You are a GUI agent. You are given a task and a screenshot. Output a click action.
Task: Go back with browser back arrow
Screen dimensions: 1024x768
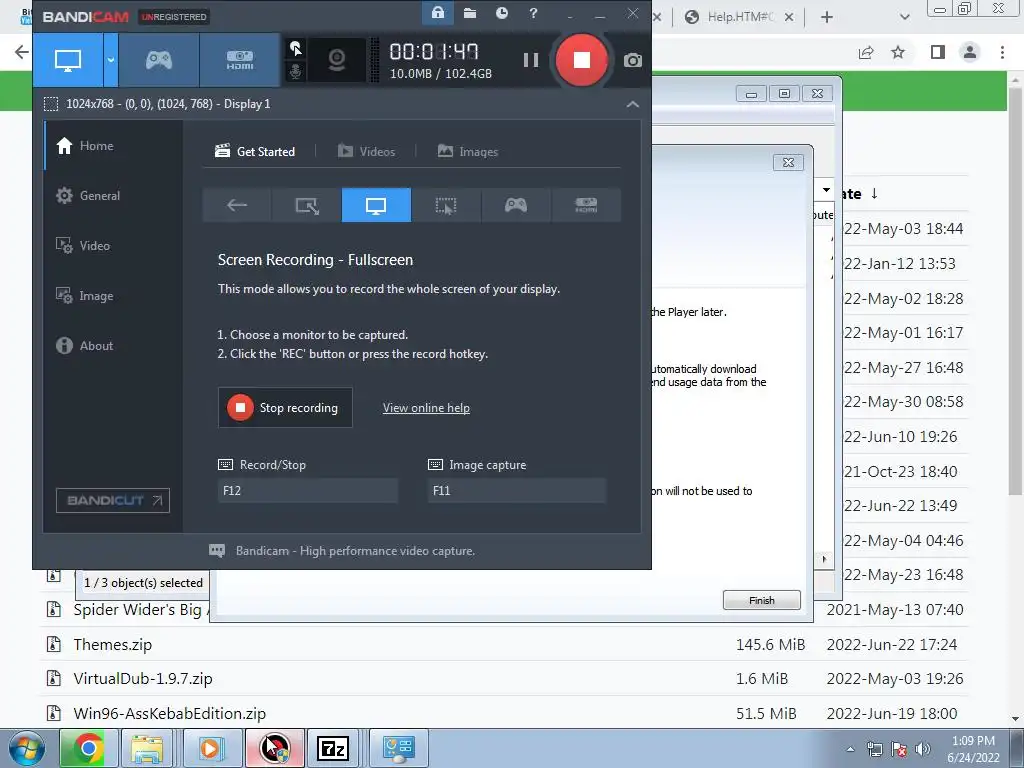click(x=21, y=52)
